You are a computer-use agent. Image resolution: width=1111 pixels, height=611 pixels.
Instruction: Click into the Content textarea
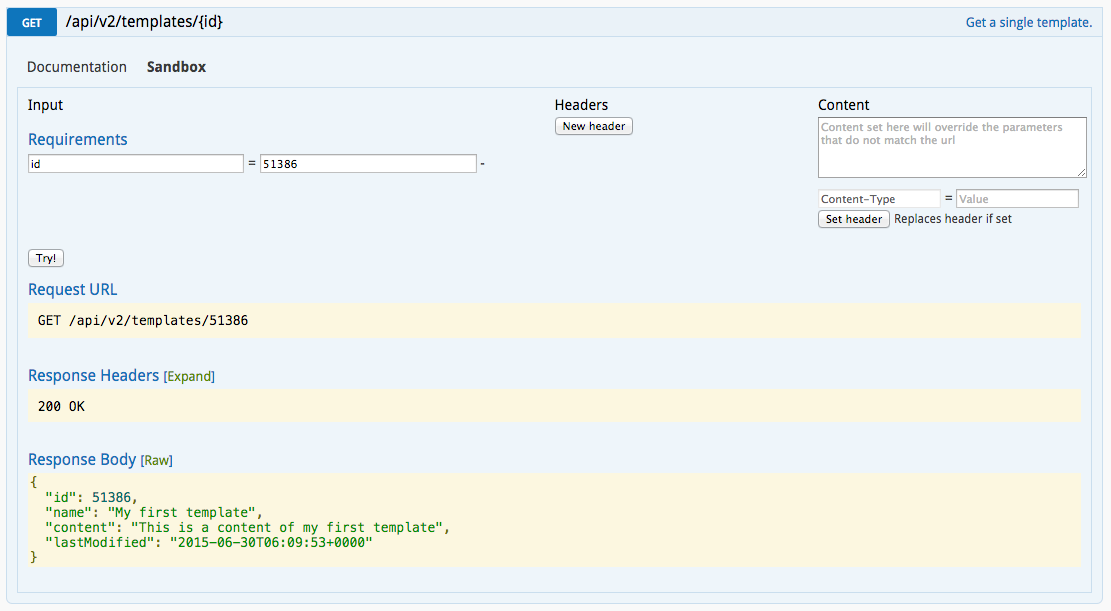tap(952, 147)
